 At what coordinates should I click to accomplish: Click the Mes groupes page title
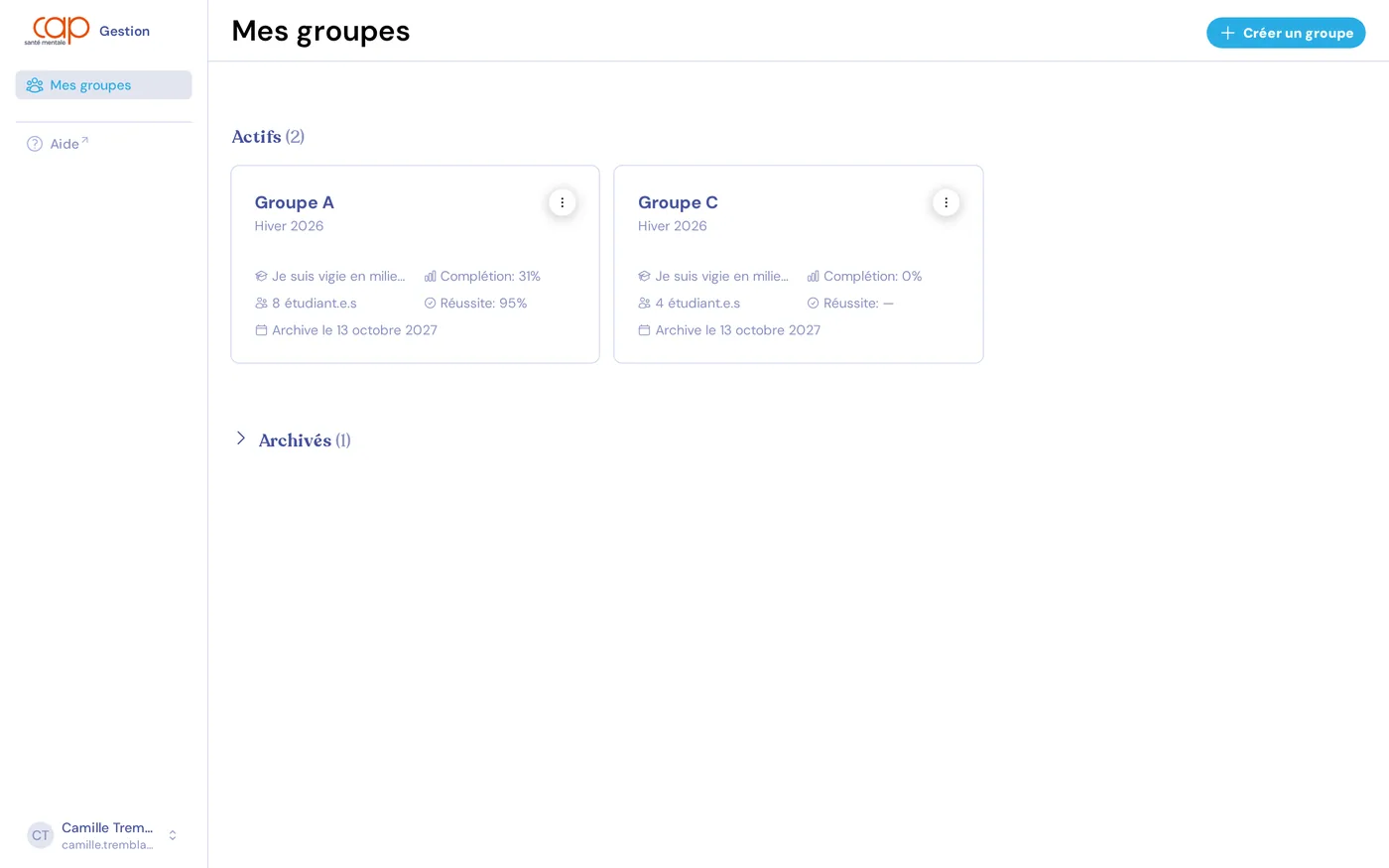(x=320, y=31)
